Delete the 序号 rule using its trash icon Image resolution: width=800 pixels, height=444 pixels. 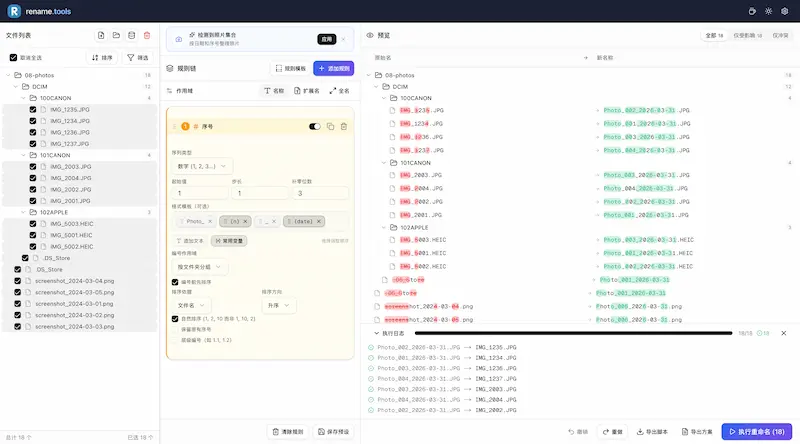[x=344, y=127]
